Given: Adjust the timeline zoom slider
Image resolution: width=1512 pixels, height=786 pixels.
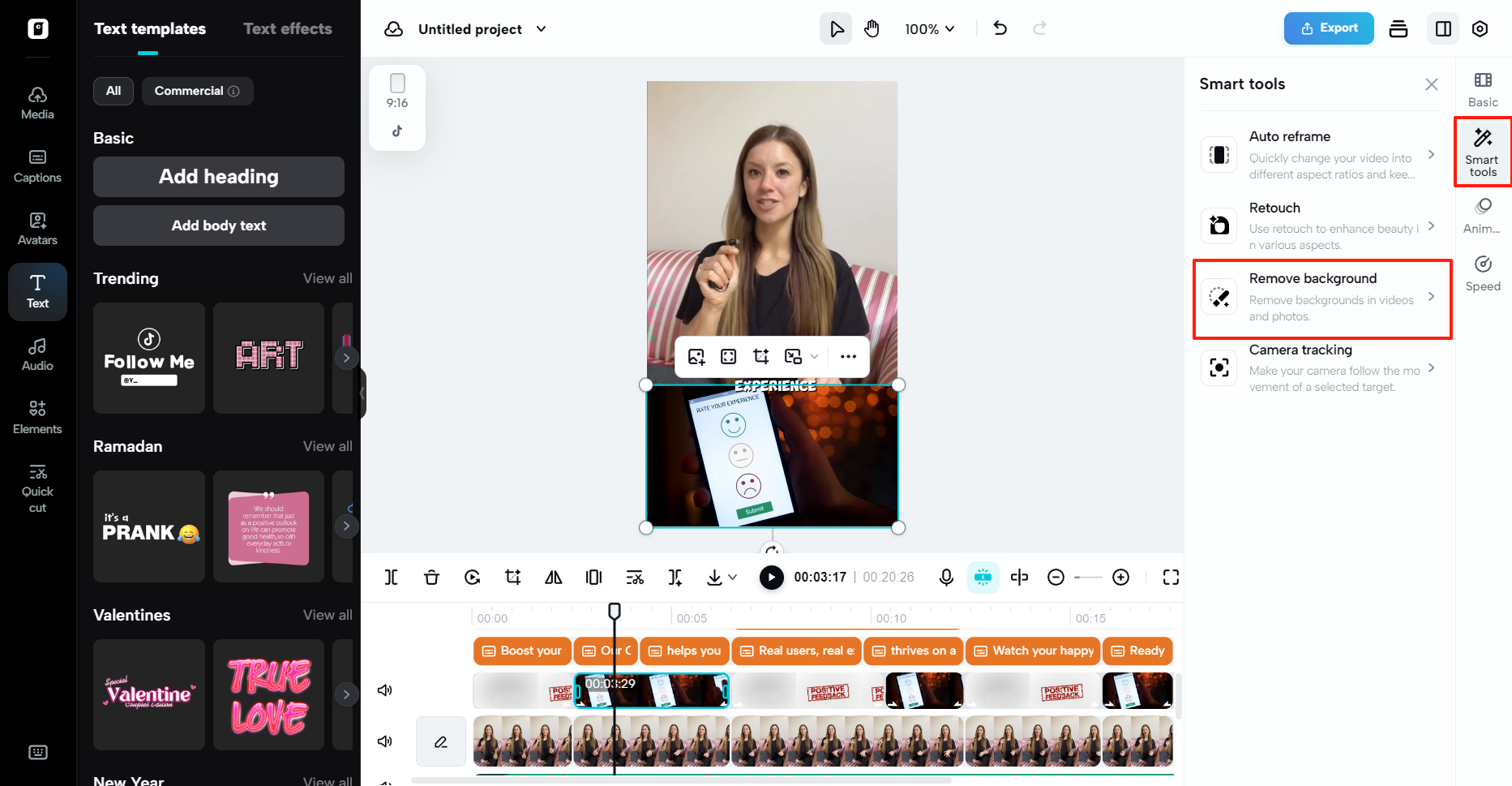Looking at the screenshot, I should coord(1088,577).
